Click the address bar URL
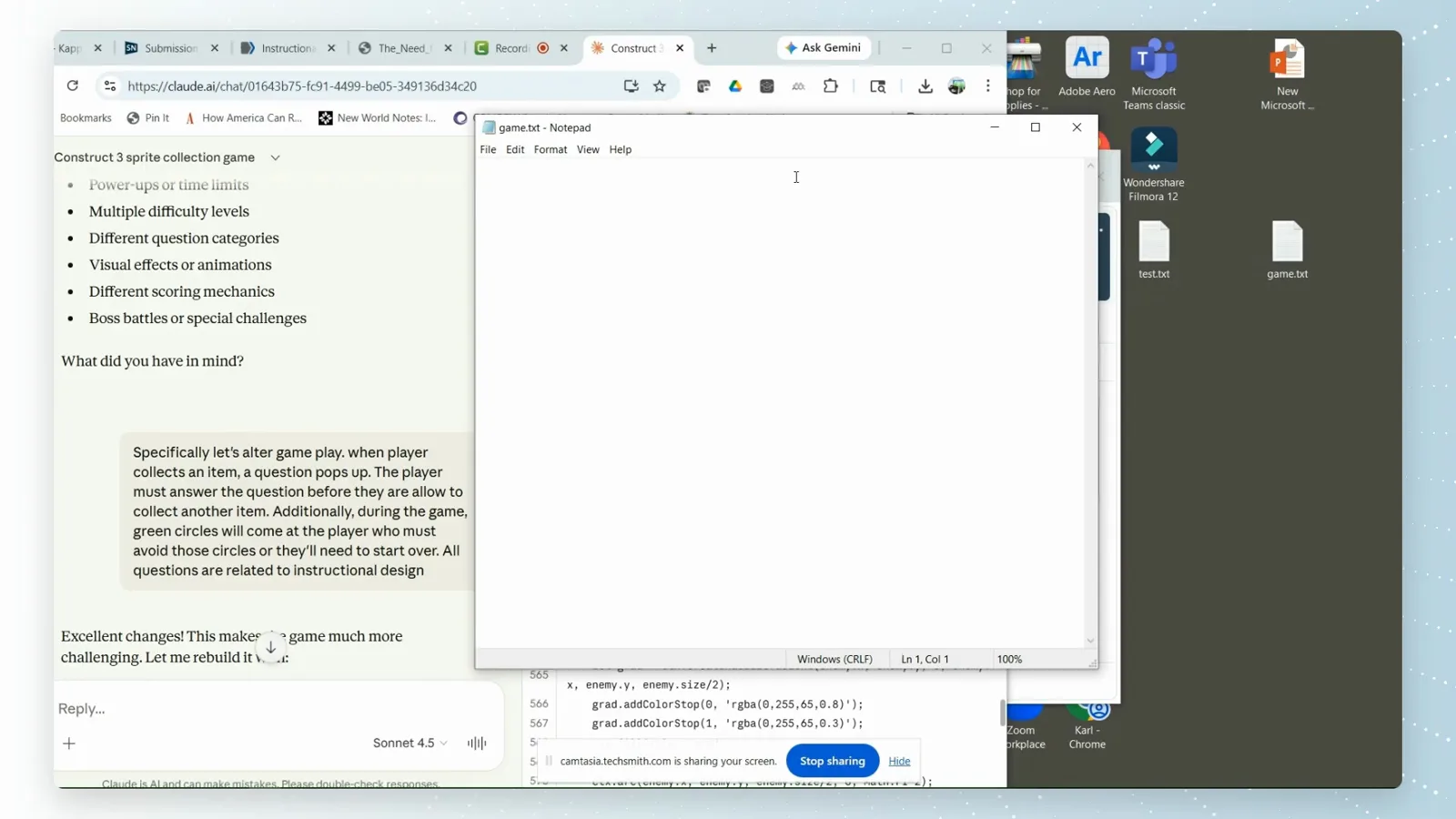The width and height of the screenshot is (1456, 819). 302,86
